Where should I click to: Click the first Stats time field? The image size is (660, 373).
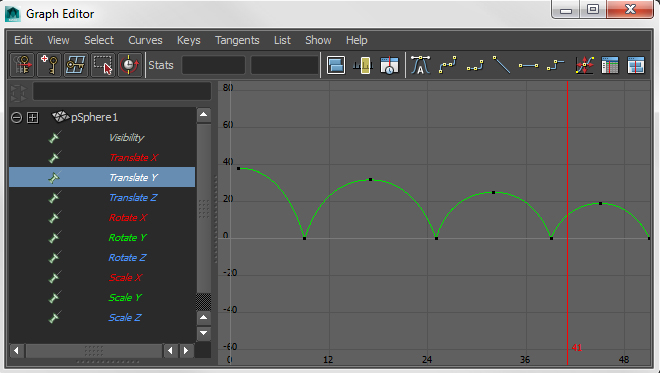(213, 65)
